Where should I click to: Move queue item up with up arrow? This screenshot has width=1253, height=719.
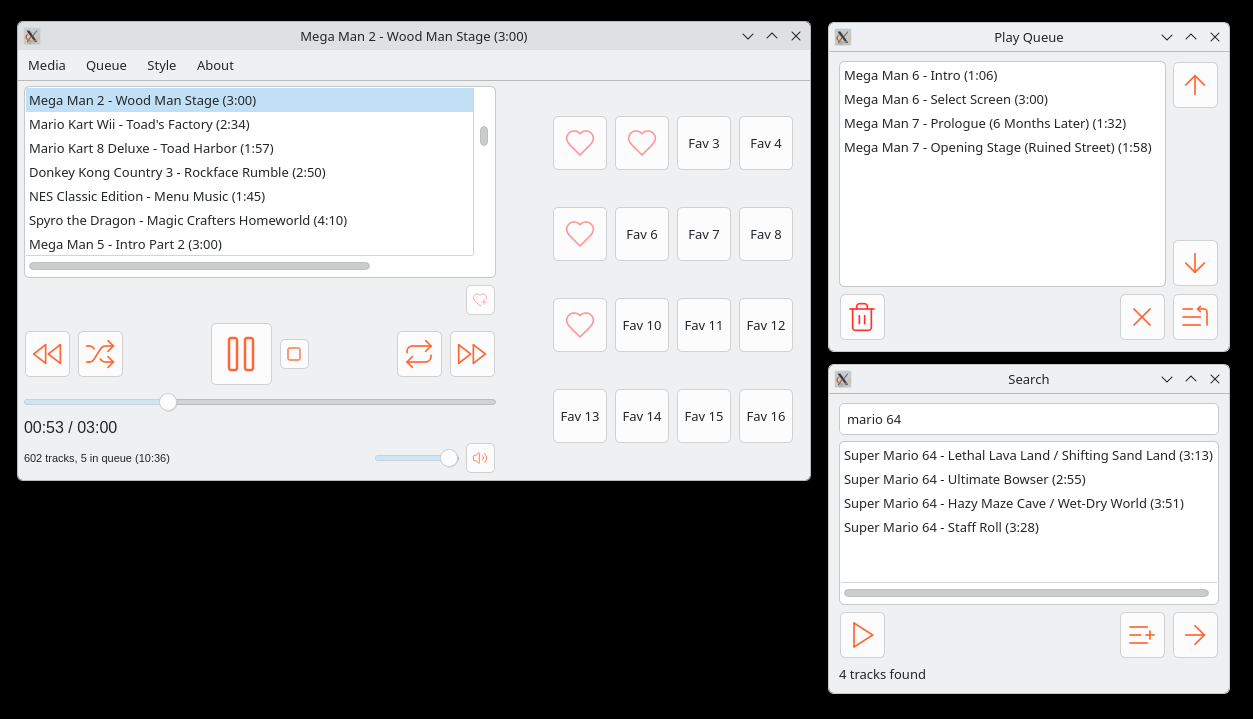[1195, 85]
